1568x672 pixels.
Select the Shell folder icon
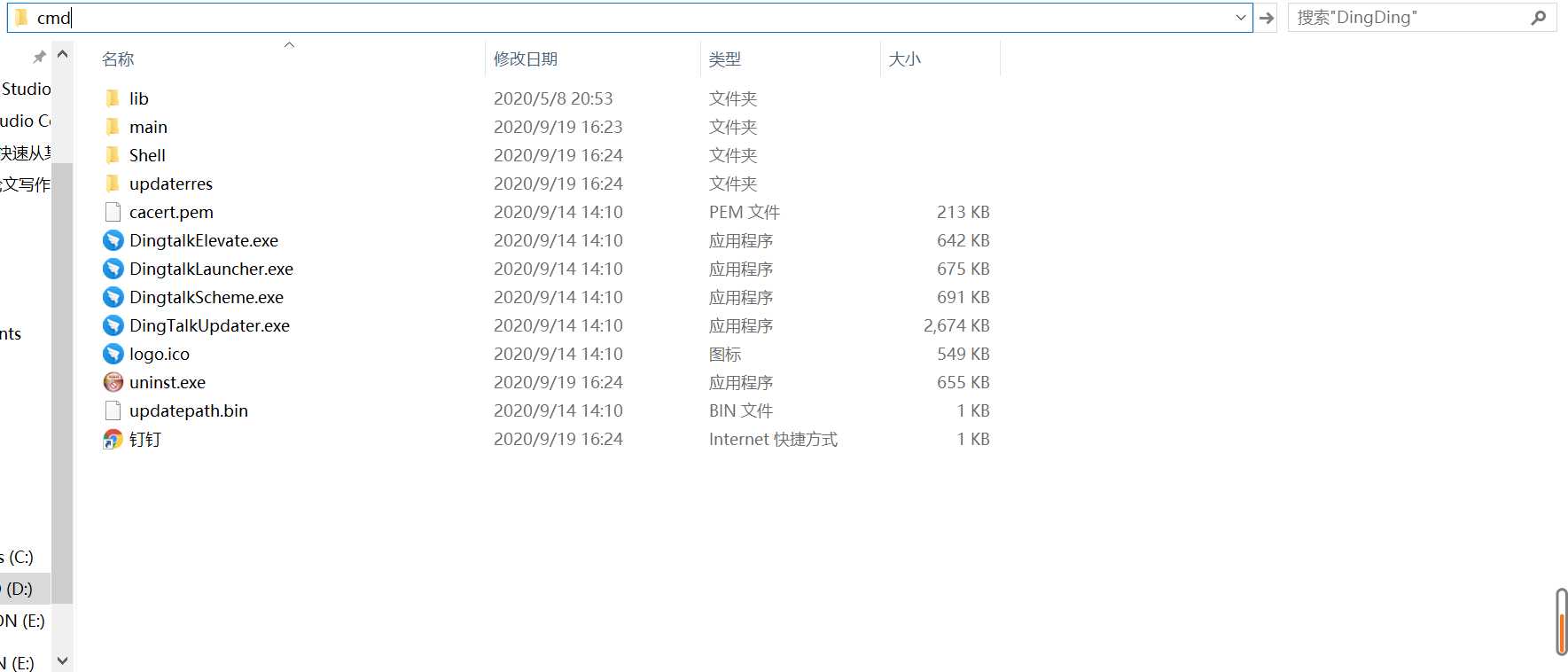(x=113, y=155)
